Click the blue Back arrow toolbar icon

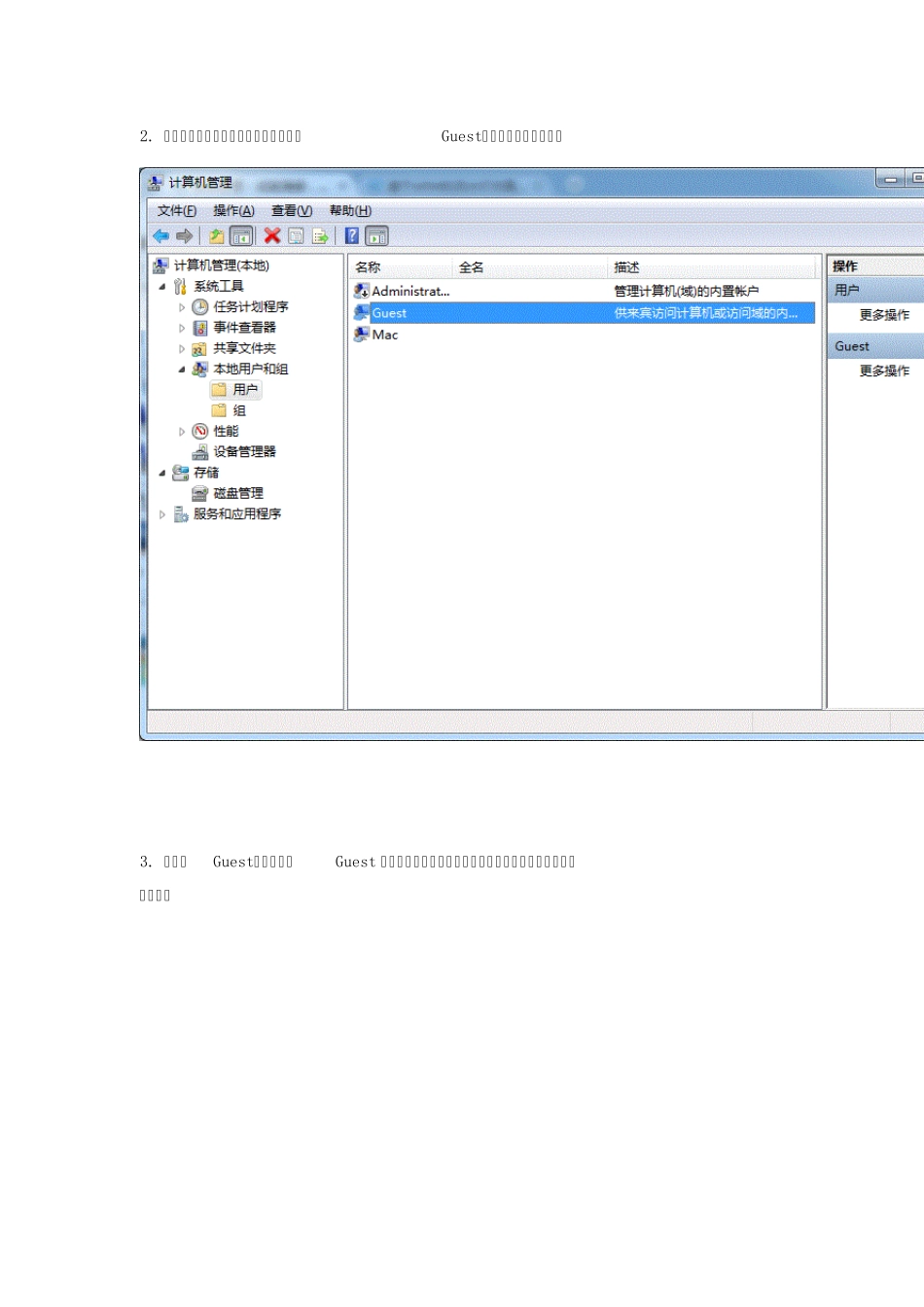161,235
